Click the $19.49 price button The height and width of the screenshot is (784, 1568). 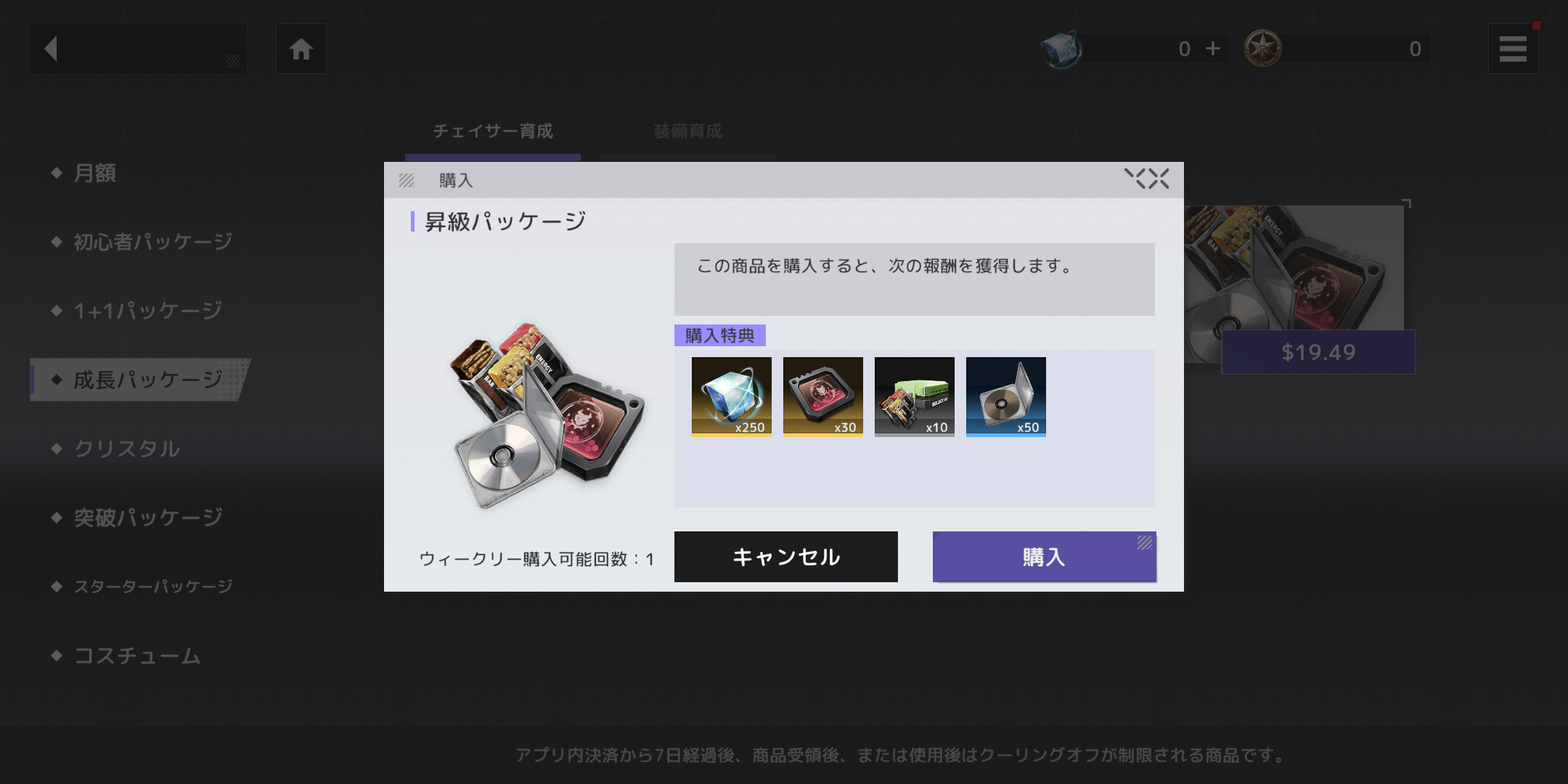(x=1318, y=352)
